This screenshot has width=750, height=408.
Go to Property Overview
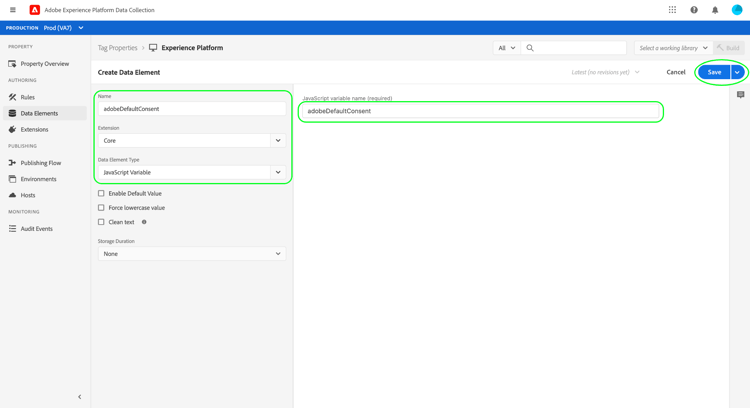(x=44, y=64)
